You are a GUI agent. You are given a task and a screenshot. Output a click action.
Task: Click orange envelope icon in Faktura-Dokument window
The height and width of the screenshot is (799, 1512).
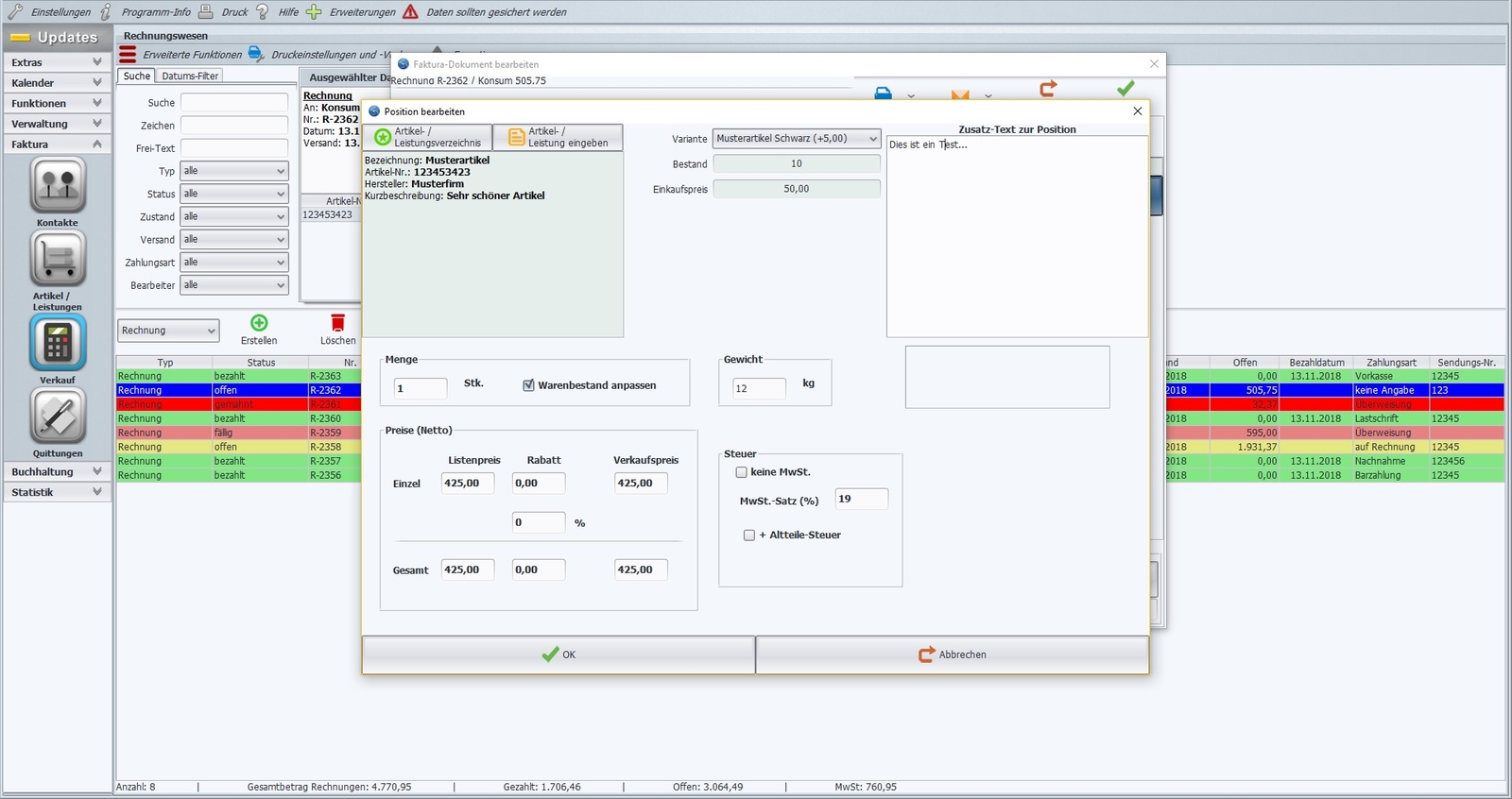coord(960,94)
